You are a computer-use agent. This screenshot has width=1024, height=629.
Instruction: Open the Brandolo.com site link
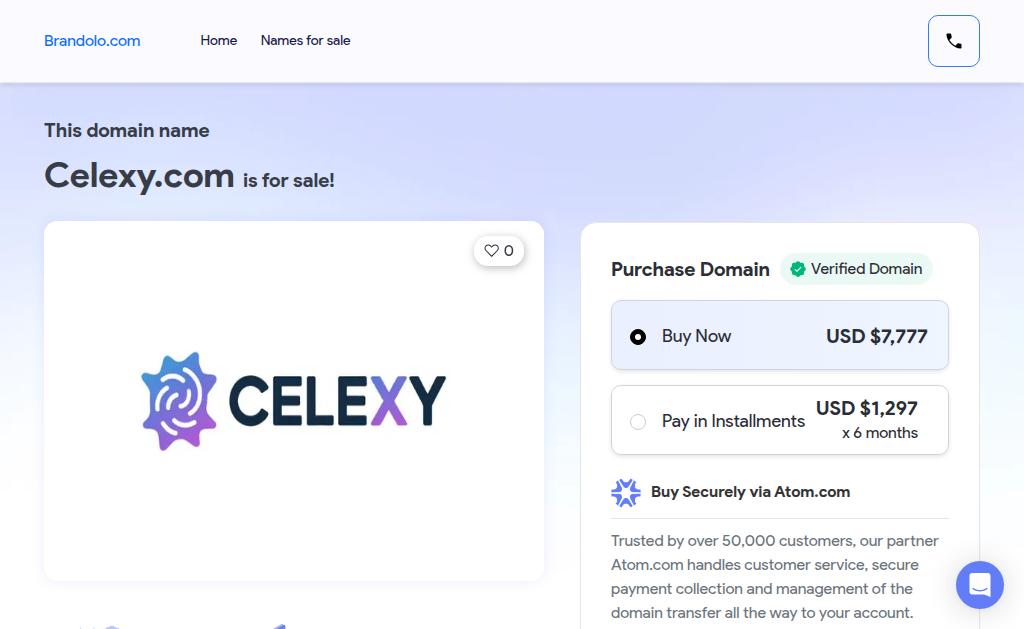click(92, 41)
